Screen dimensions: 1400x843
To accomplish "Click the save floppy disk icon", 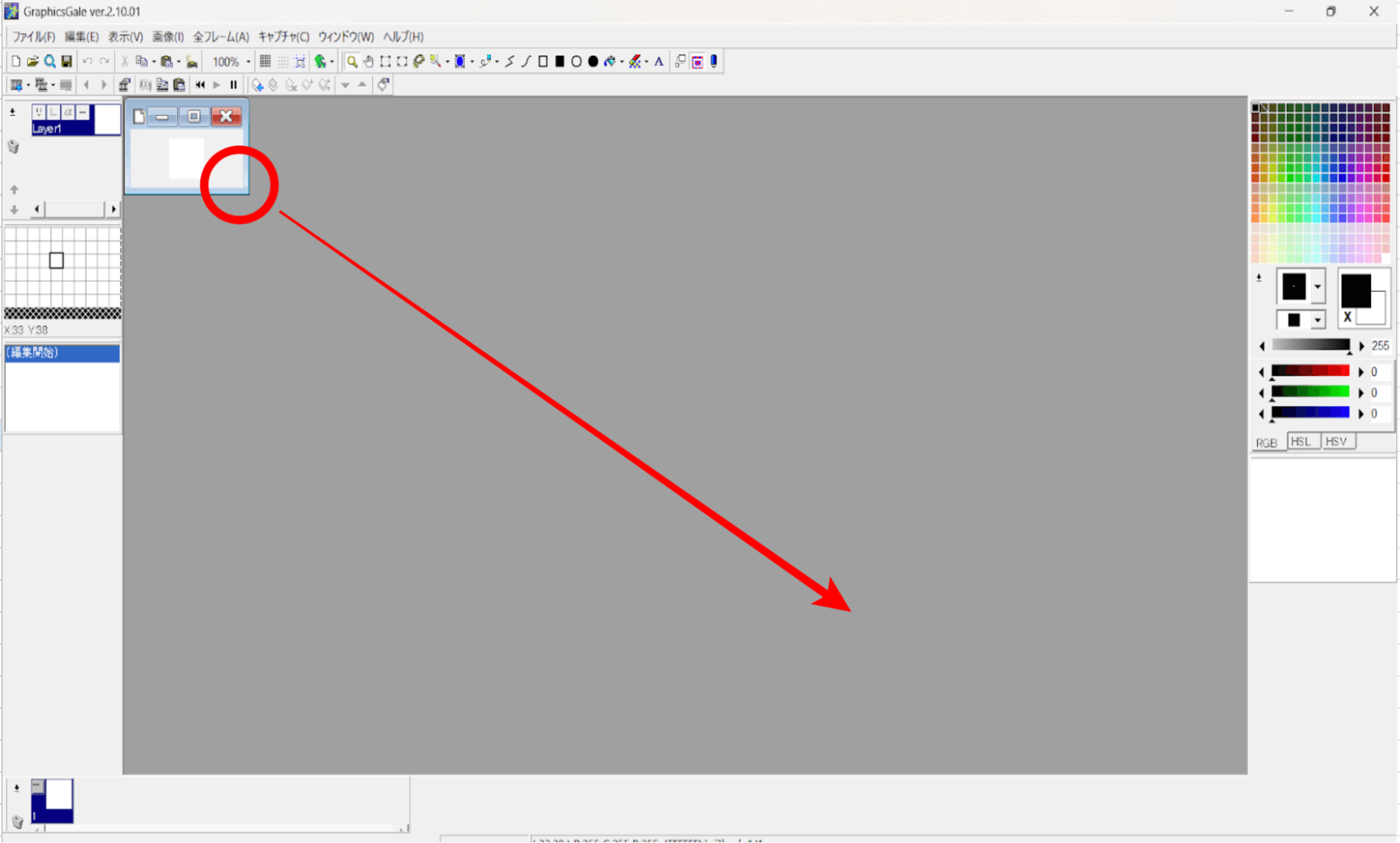I will click(67, 62).
